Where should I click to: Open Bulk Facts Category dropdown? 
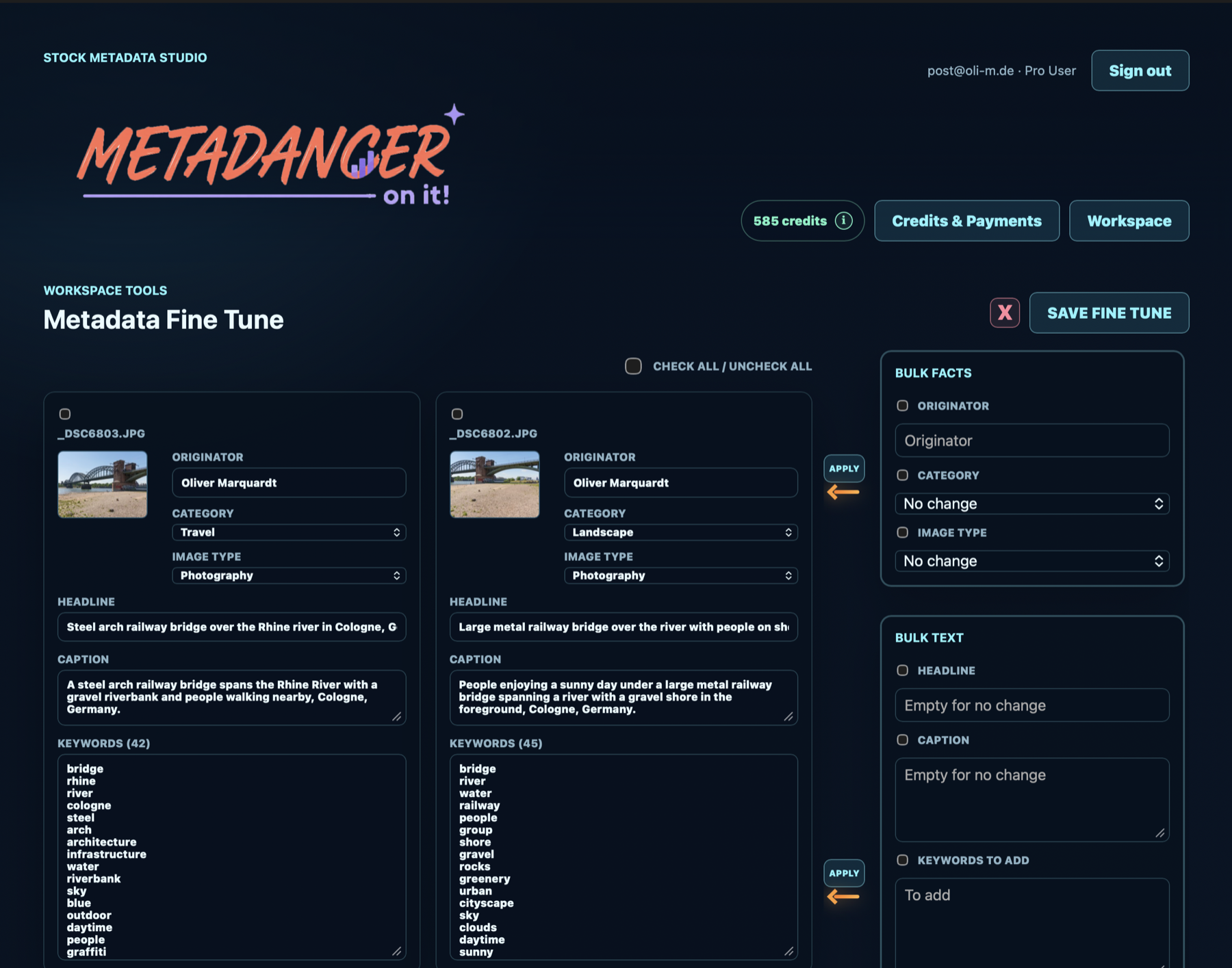tap(1032, 503)
